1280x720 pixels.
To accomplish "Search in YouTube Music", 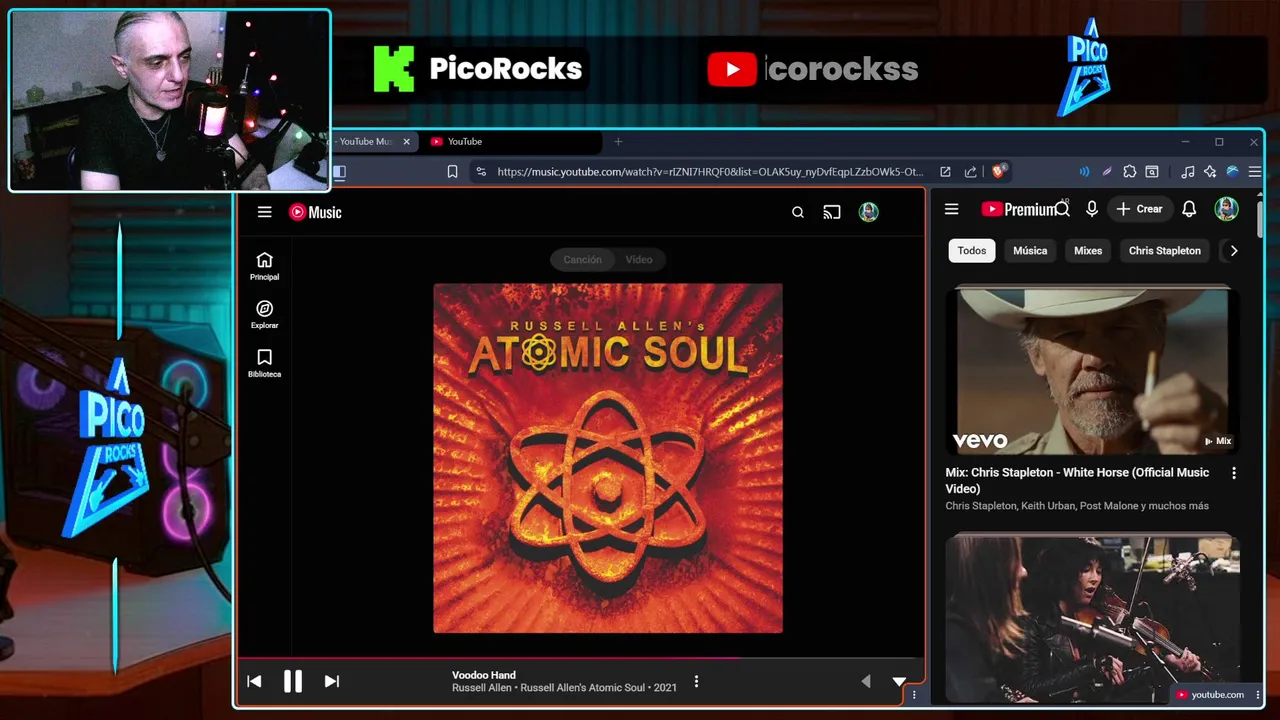I will pyautogui.click(x=798, y=212).
